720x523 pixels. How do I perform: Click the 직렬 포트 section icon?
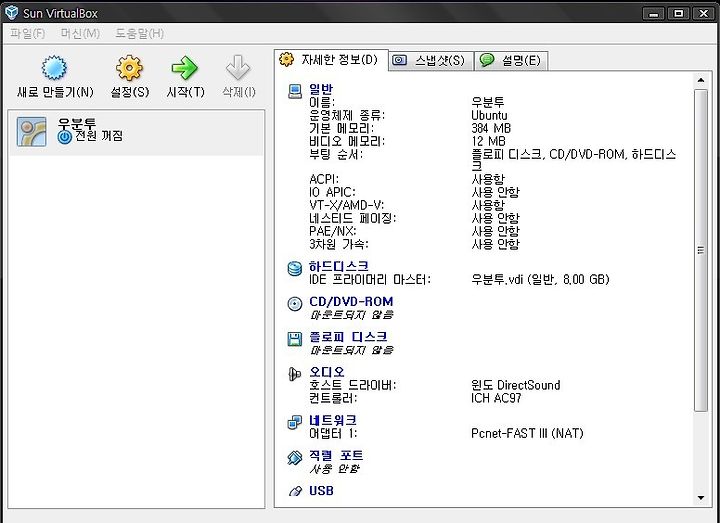click(295, 457)
